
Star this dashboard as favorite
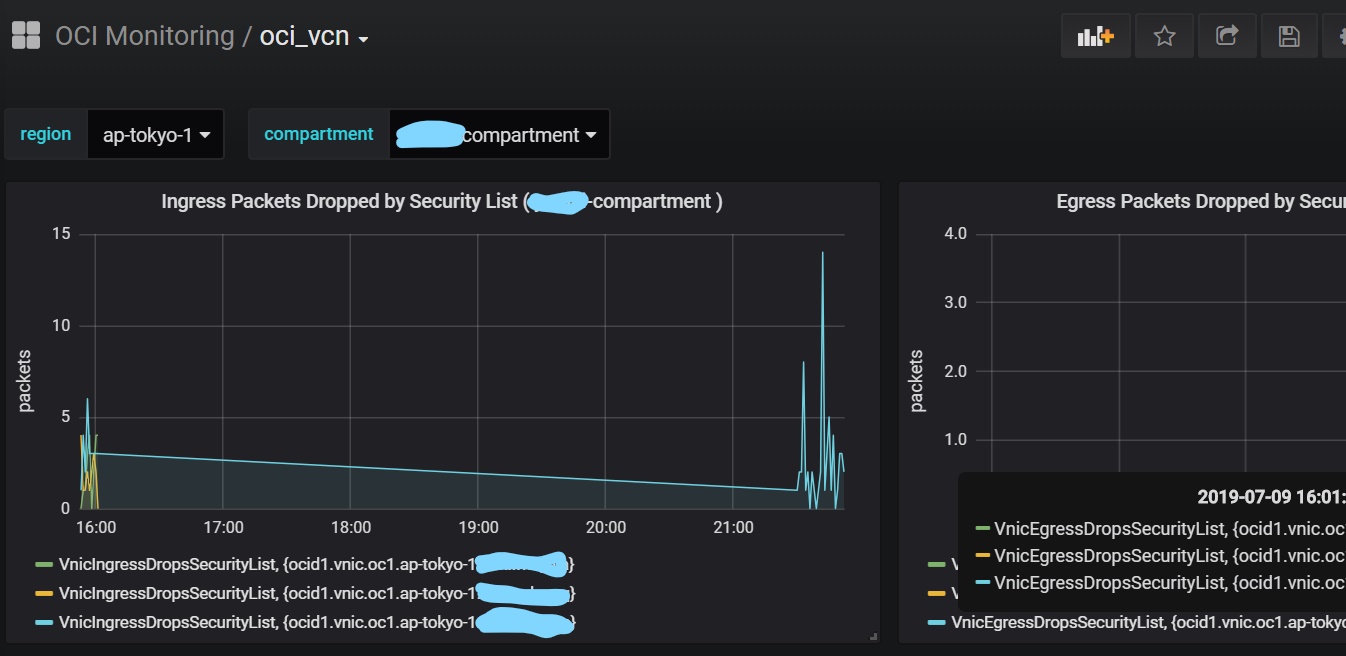pyautogui.click(x=1164, y=36)
